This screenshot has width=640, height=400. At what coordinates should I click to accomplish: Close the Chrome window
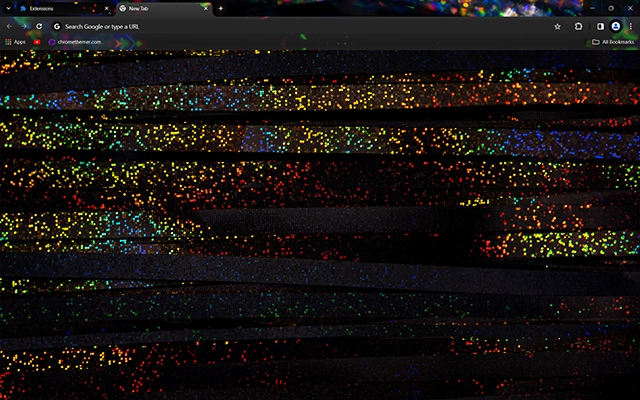click(x=630, y=8)
